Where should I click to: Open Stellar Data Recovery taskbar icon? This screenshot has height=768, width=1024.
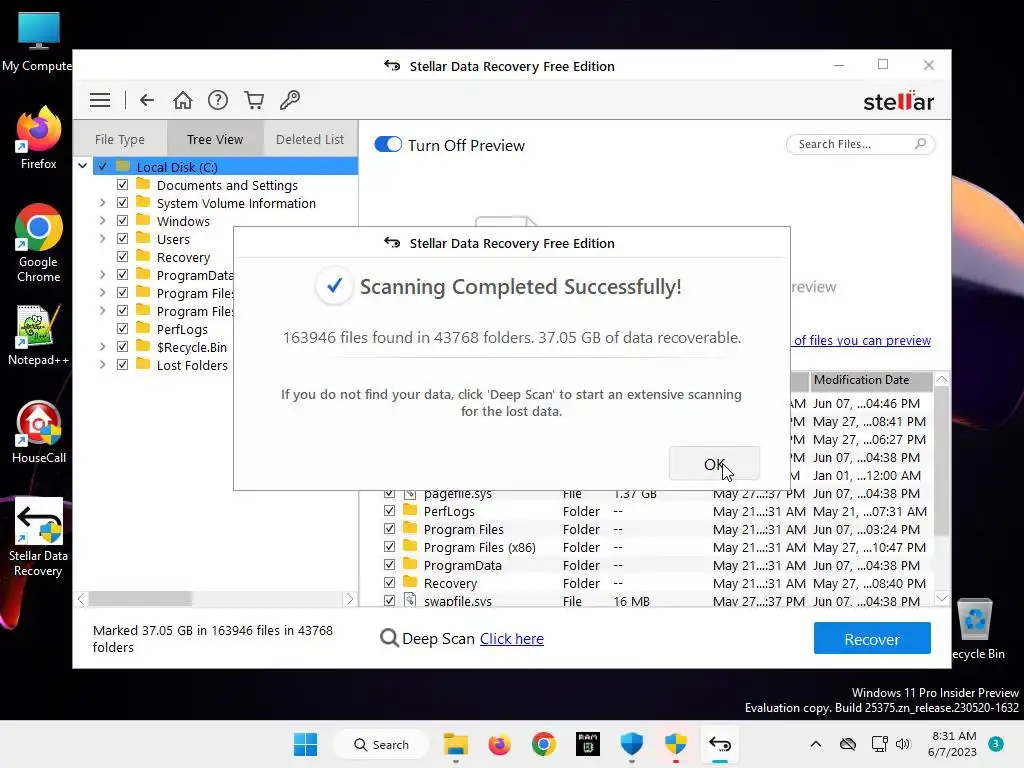tap(720, 744)
